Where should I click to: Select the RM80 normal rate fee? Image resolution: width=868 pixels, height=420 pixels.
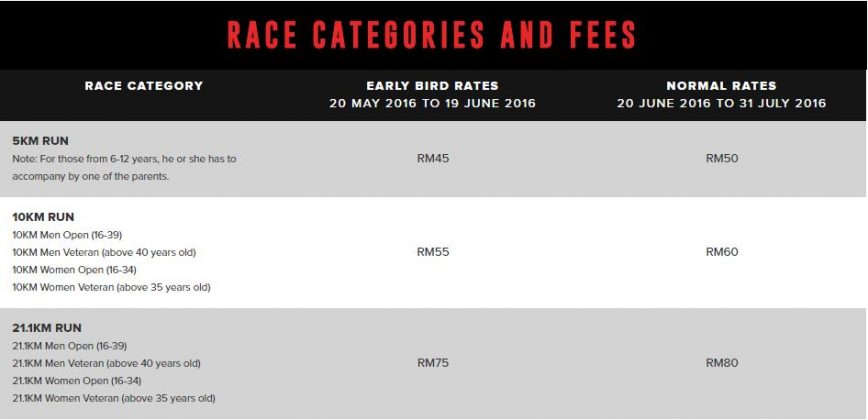(721, 363)
